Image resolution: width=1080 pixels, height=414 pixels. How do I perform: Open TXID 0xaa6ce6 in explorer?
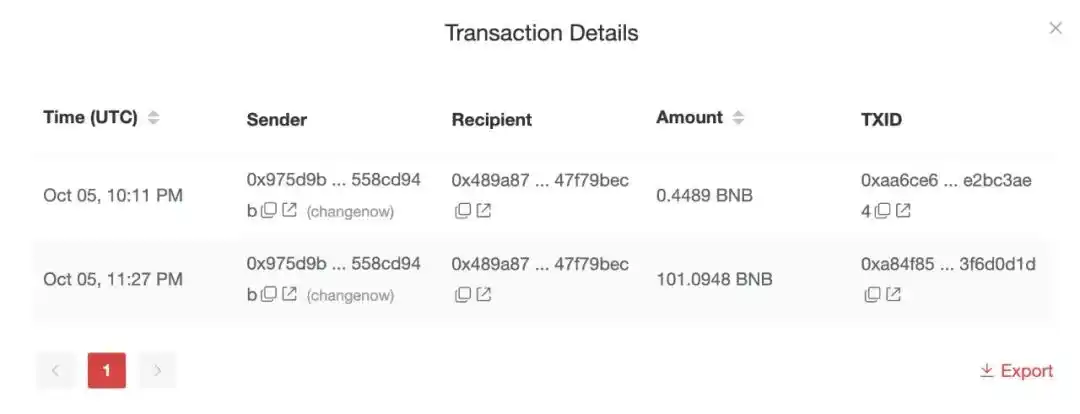click(x=903, y=210)
